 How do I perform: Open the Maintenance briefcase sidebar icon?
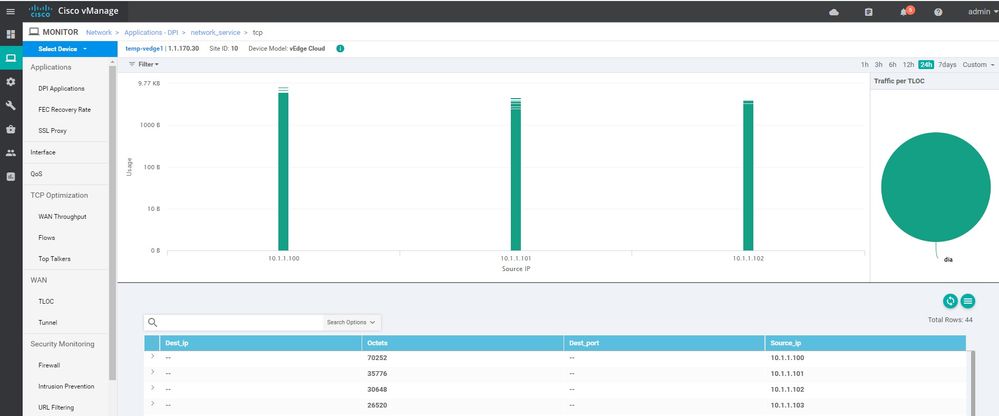coord(11,129)
